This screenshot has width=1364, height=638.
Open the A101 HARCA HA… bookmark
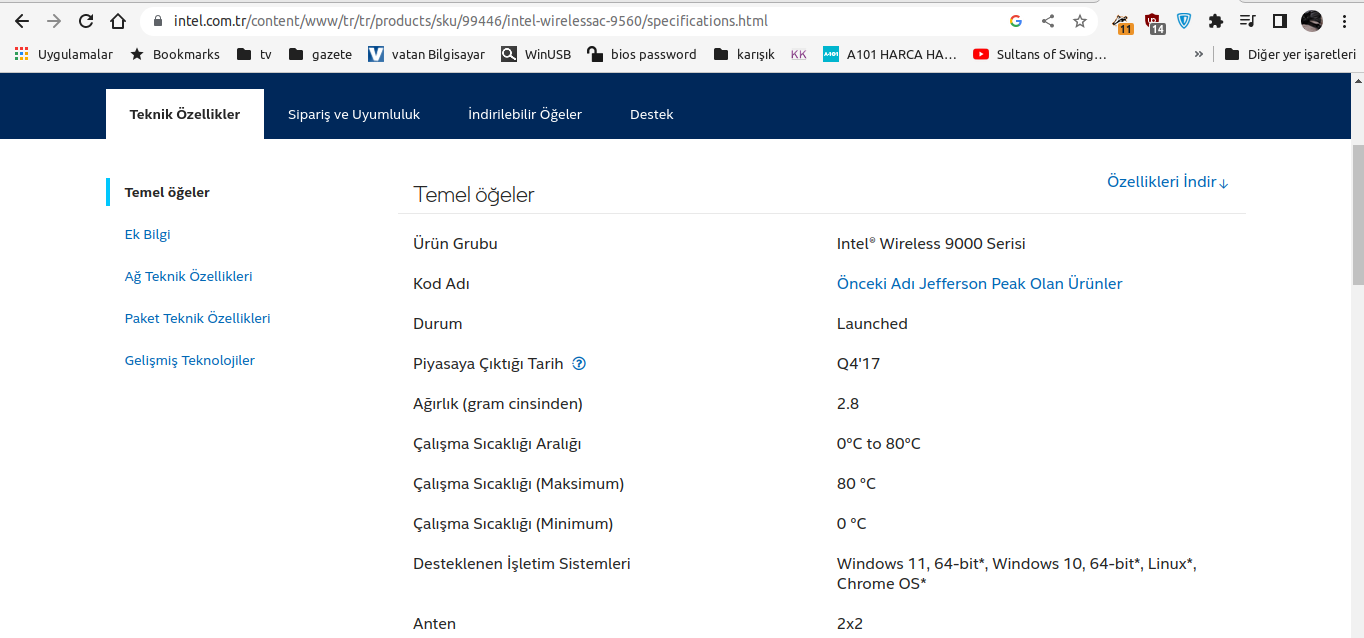click(890, 54)
